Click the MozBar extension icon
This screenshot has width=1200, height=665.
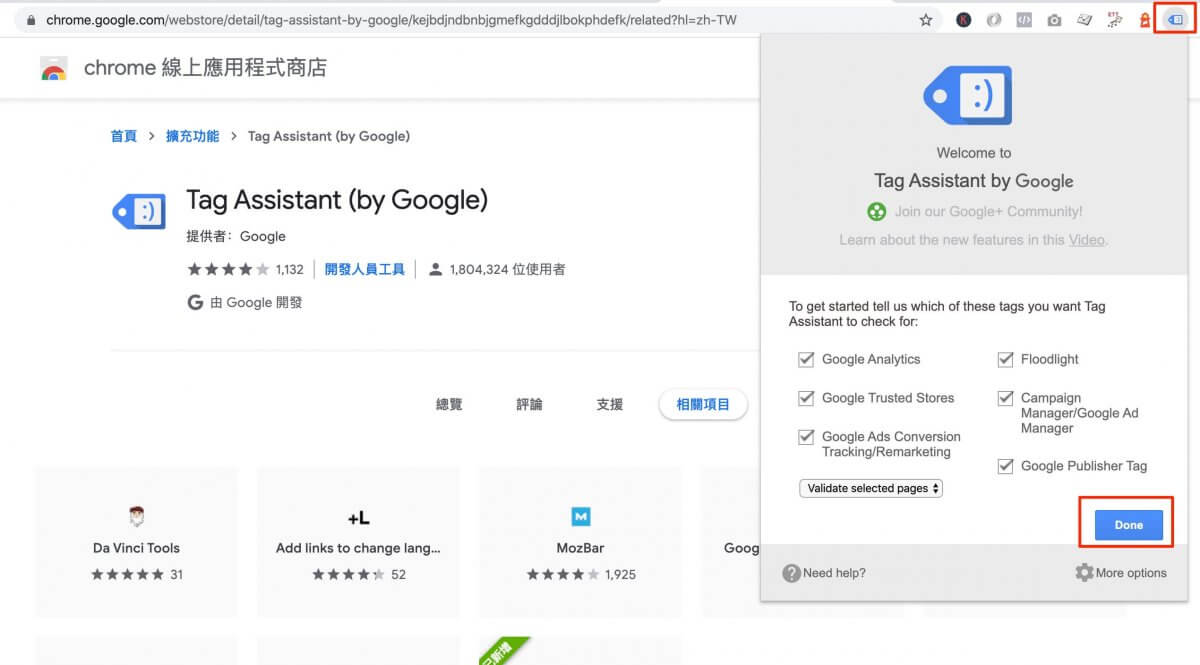click(x=581, y=517)
